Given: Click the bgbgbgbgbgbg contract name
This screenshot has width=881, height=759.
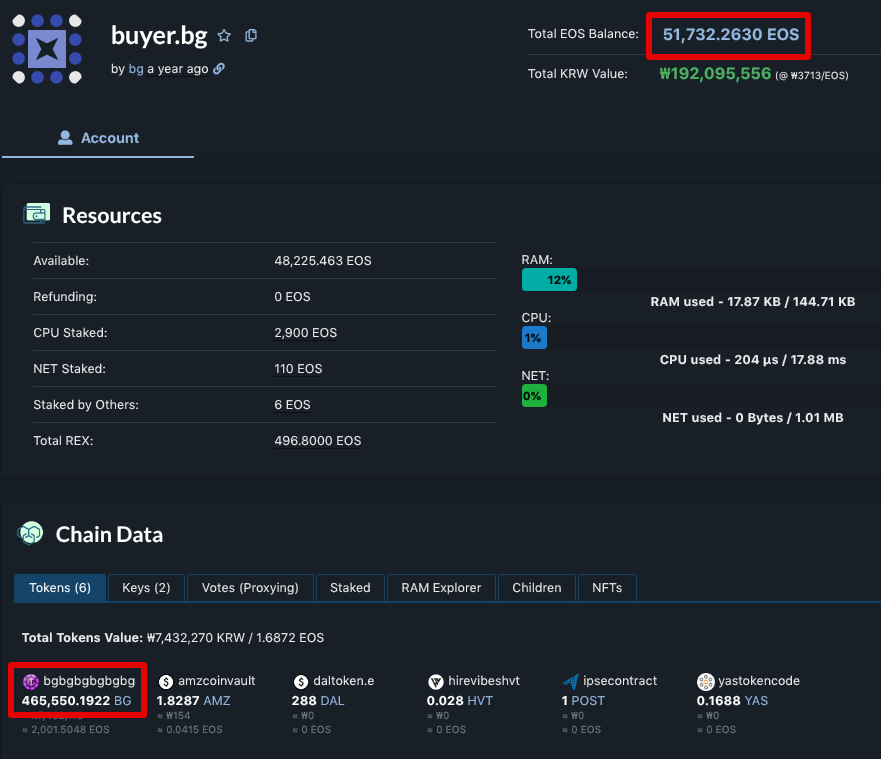Looking at the screenshot, I should pos(89,681).
